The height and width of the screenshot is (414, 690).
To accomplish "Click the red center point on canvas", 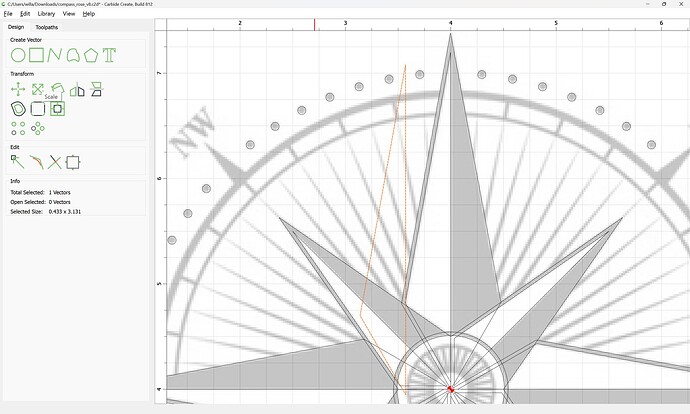I will 451,389.
